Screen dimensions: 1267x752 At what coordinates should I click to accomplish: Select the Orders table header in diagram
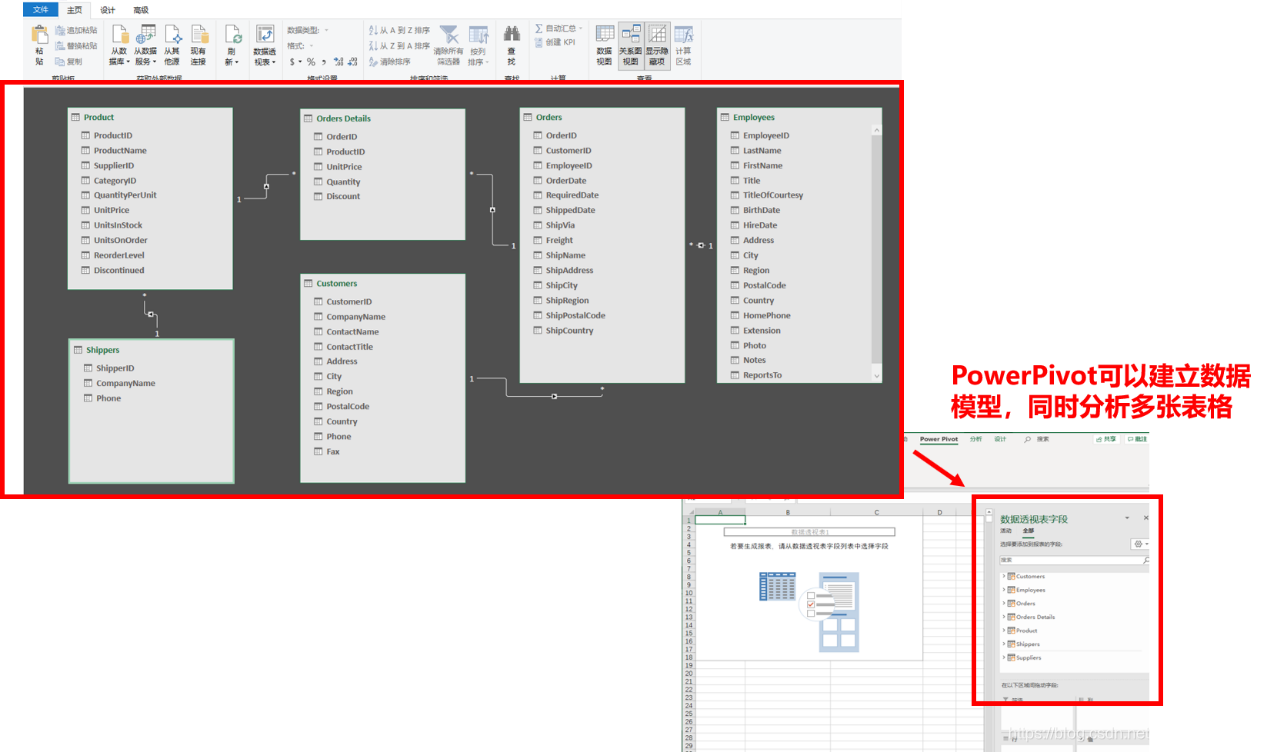(602, 117)
